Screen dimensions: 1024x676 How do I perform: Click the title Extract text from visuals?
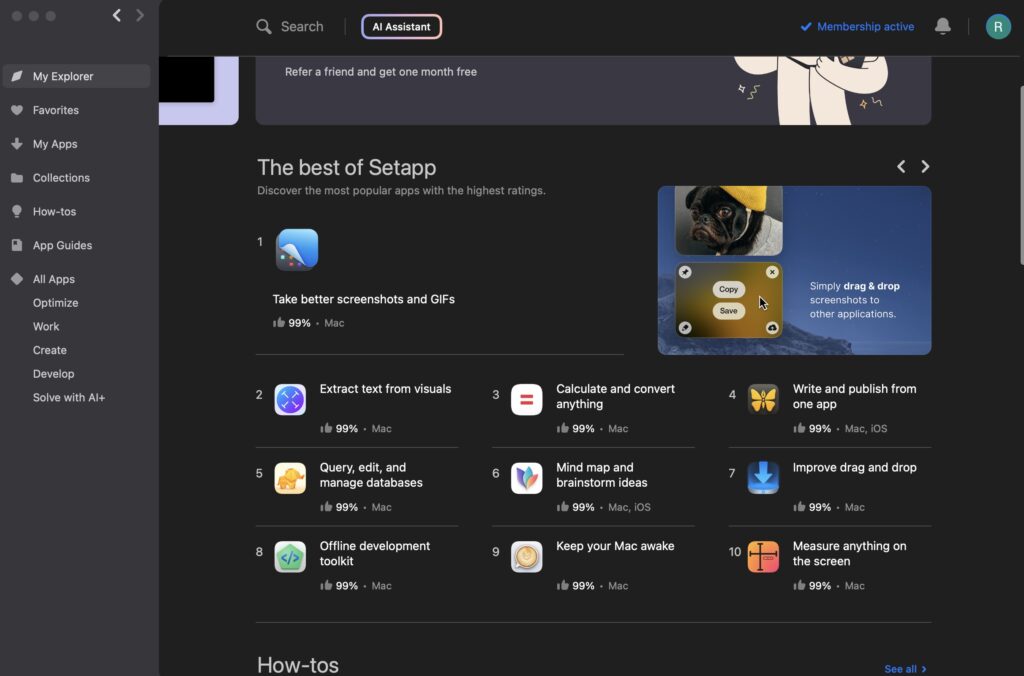(x=385, y=389)
